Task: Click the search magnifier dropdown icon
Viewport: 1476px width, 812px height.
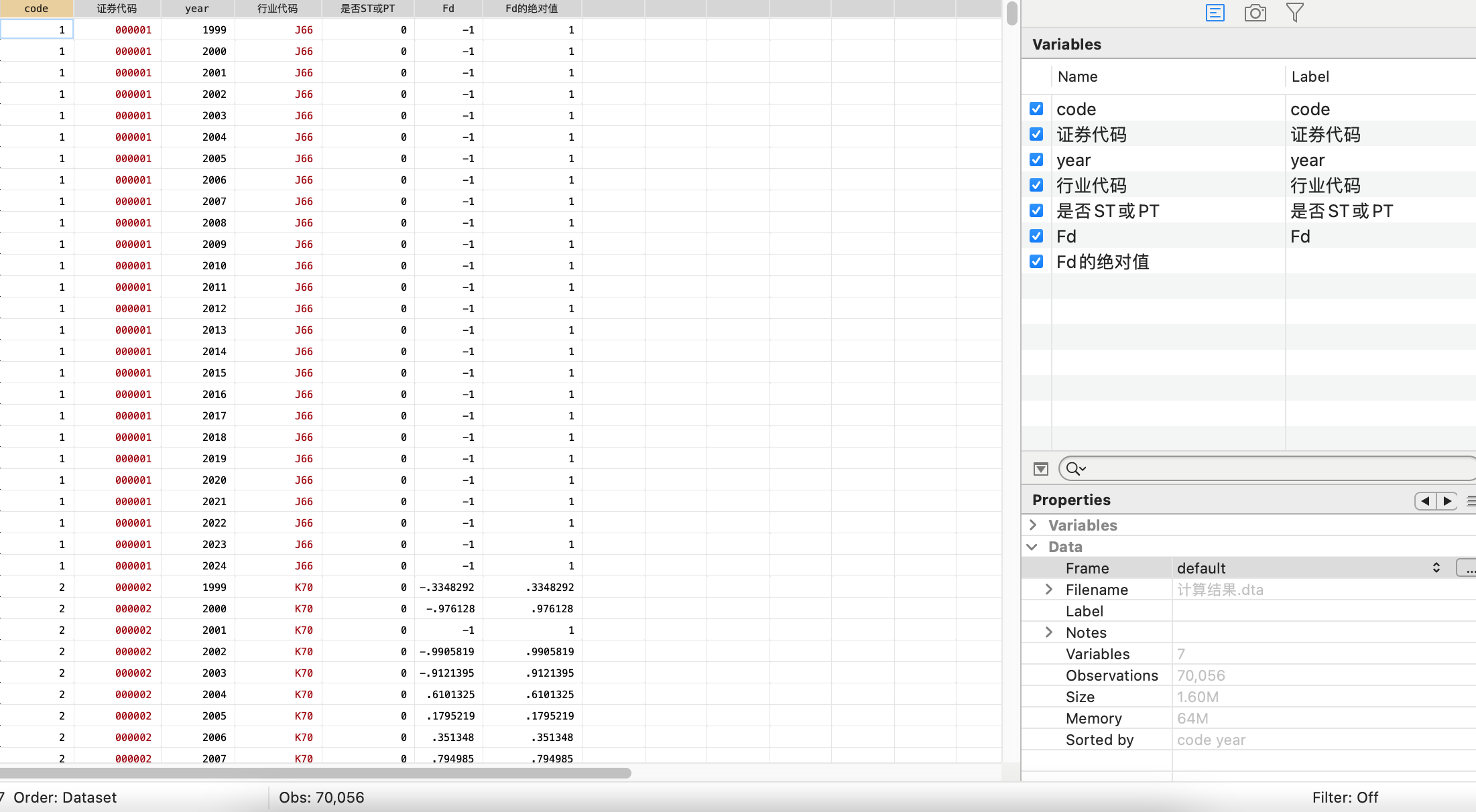Action: 1076,469
